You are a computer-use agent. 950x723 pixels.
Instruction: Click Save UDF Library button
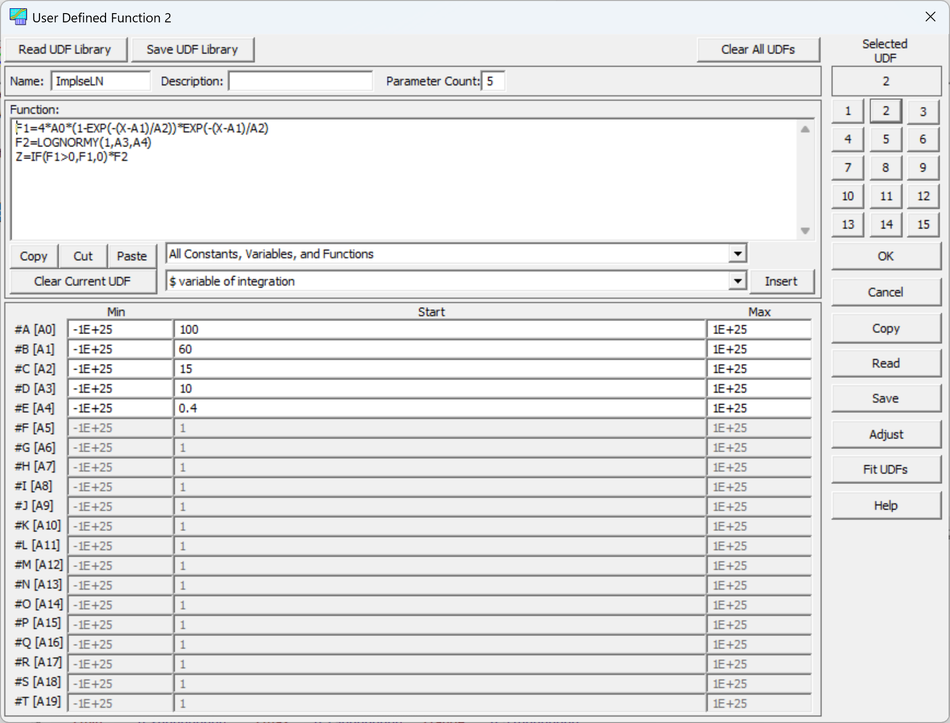[192, 50]
